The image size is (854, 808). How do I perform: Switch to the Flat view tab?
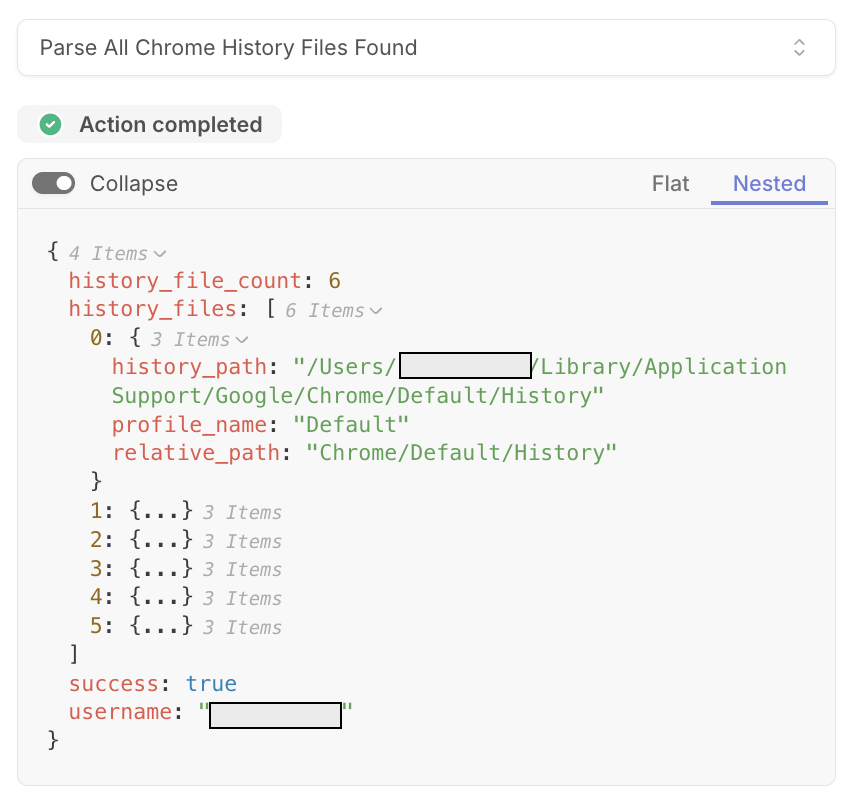(670, 183)
